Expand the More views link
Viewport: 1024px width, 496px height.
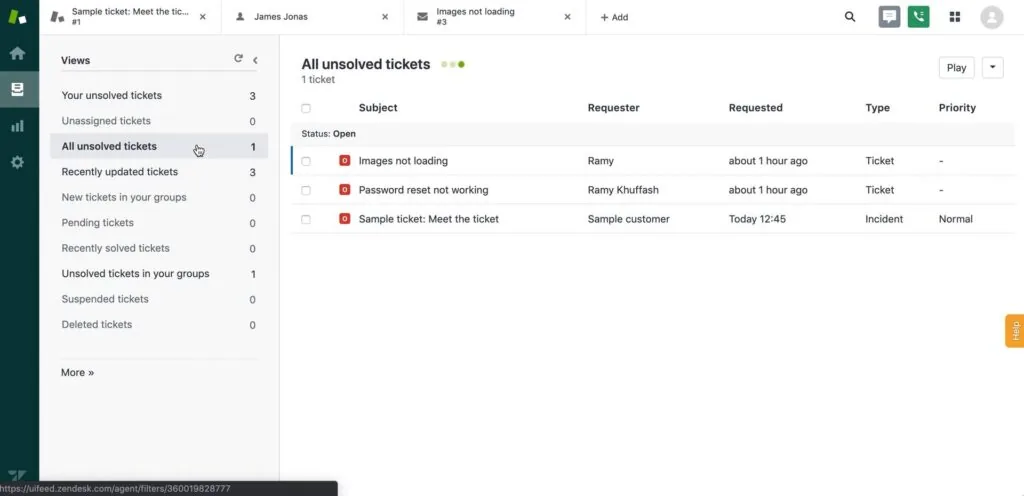[77, 372]
